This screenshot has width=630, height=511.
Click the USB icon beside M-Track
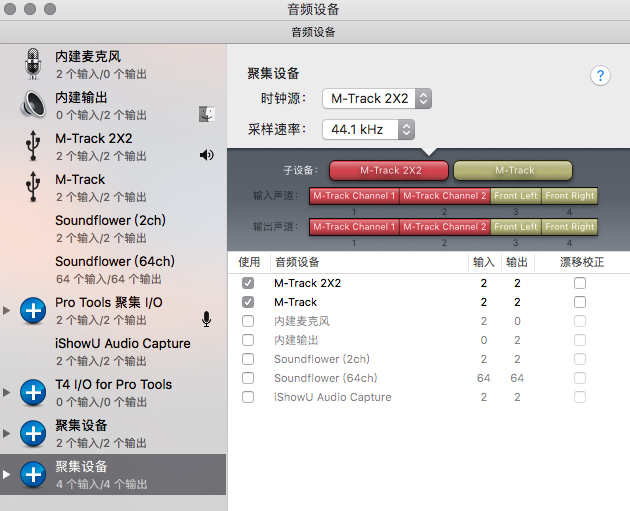[33, 186]
